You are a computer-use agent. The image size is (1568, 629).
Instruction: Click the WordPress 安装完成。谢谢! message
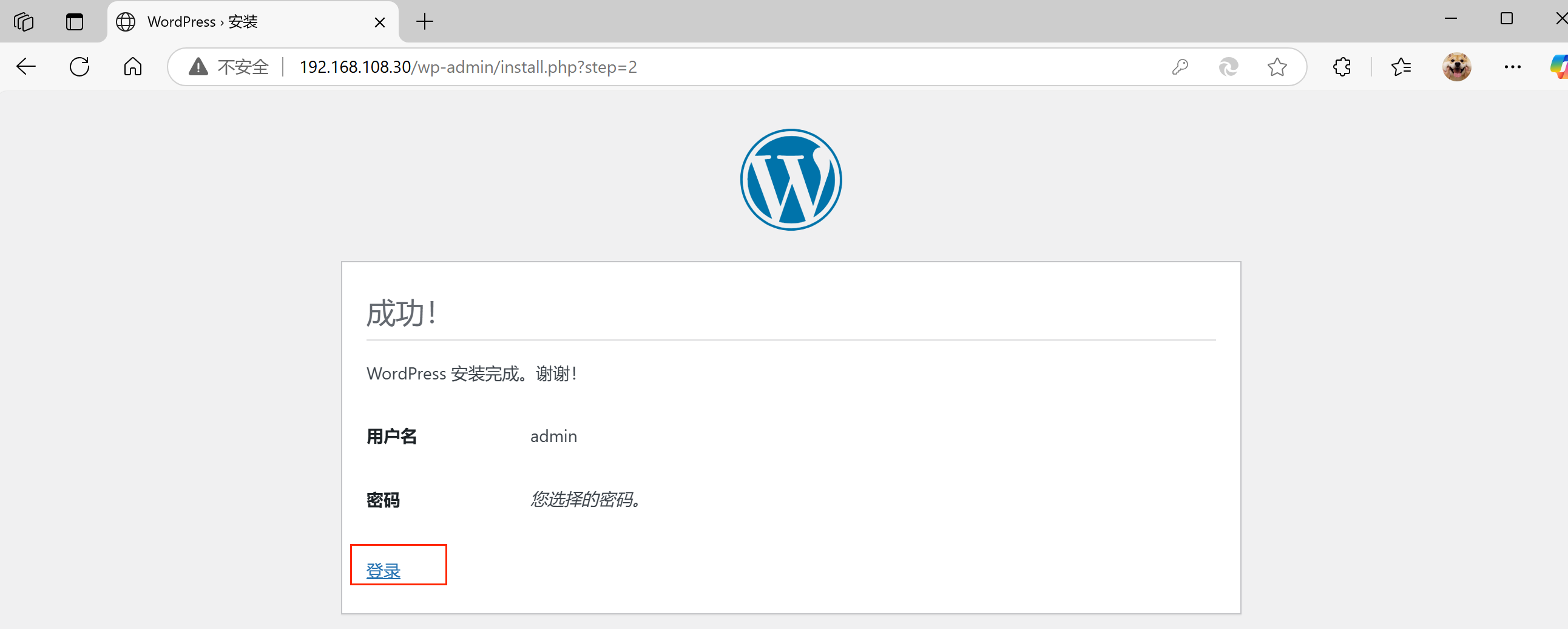[471, 373]
